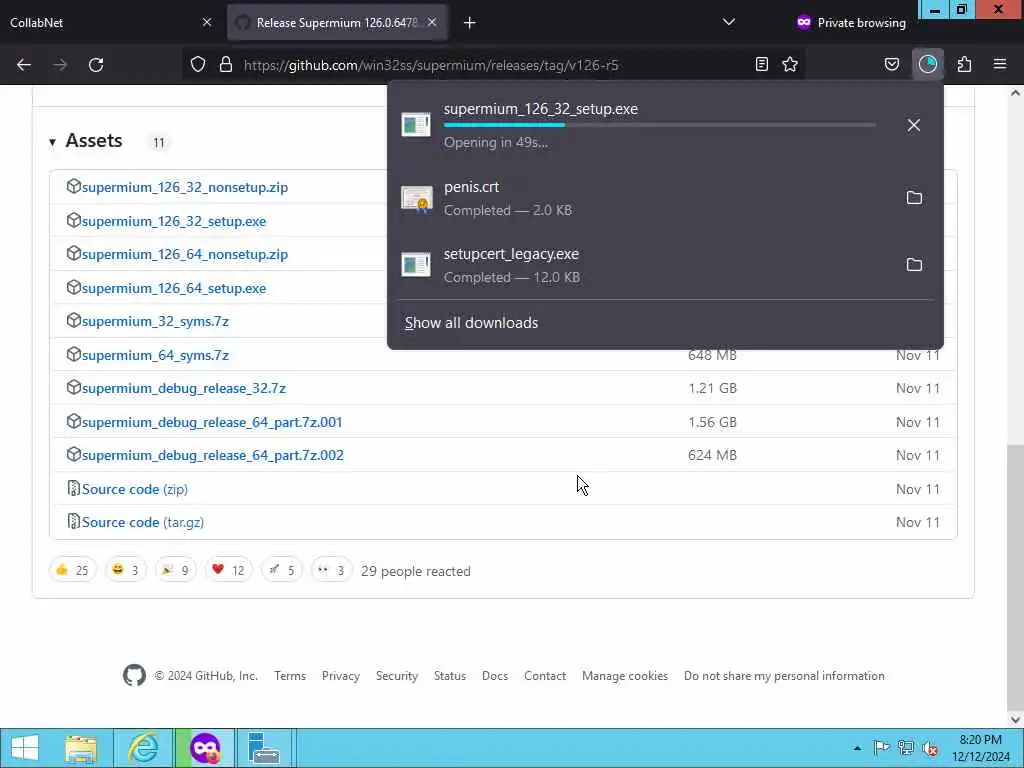Download supermium_126_64_setup.exe asset
The height and width of the screenshot is (768, 1024).
[174, 289]
